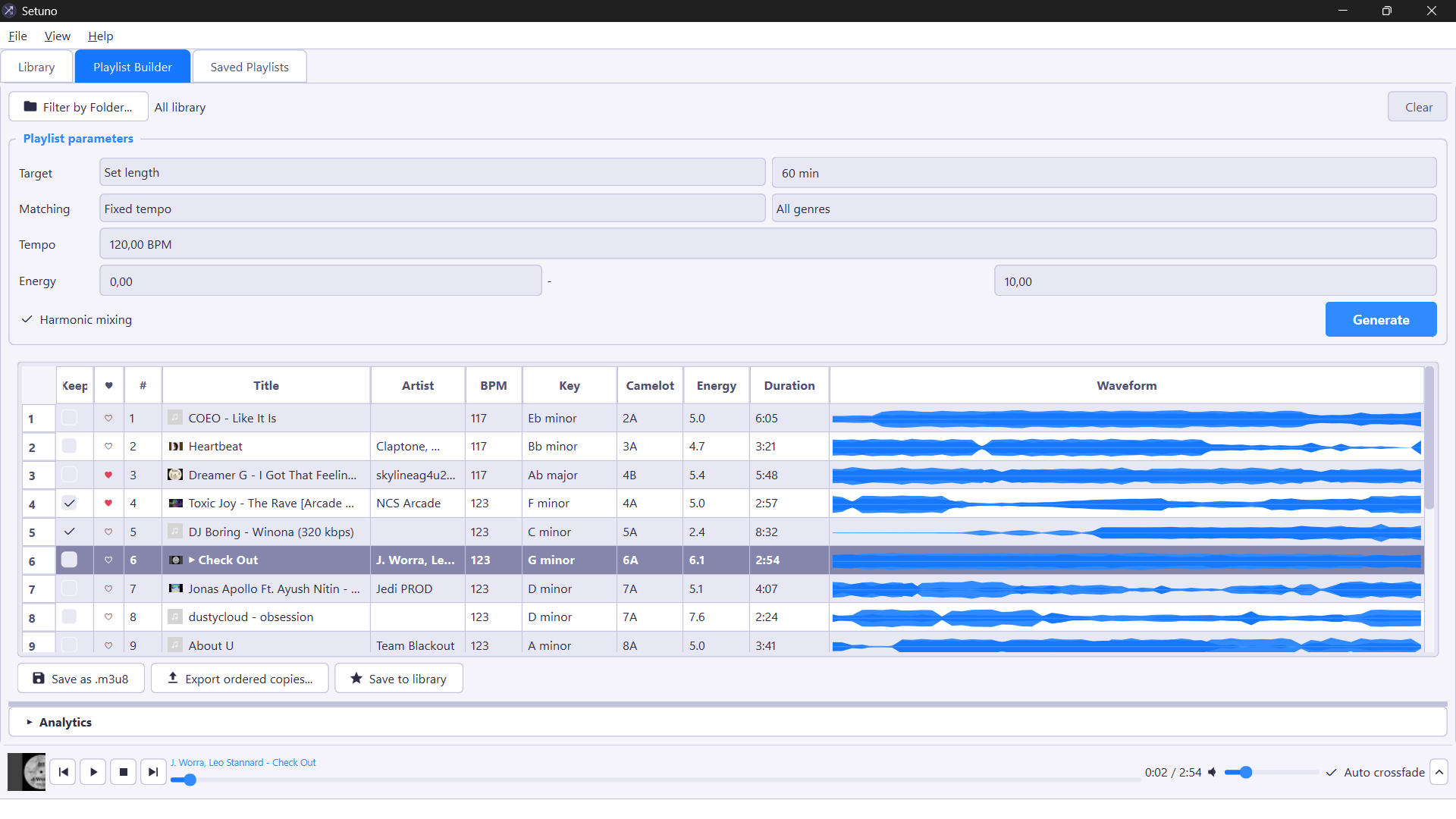Click the cover icon of Toxic Joy track
The image size is (1456, 819).
(175, 503)
